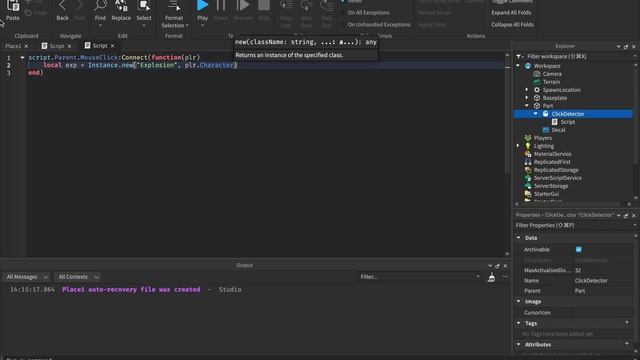Open the All Contexts dropdown
Screen dimensions: 640x360
pyautogui.click(x=78, y=277)
